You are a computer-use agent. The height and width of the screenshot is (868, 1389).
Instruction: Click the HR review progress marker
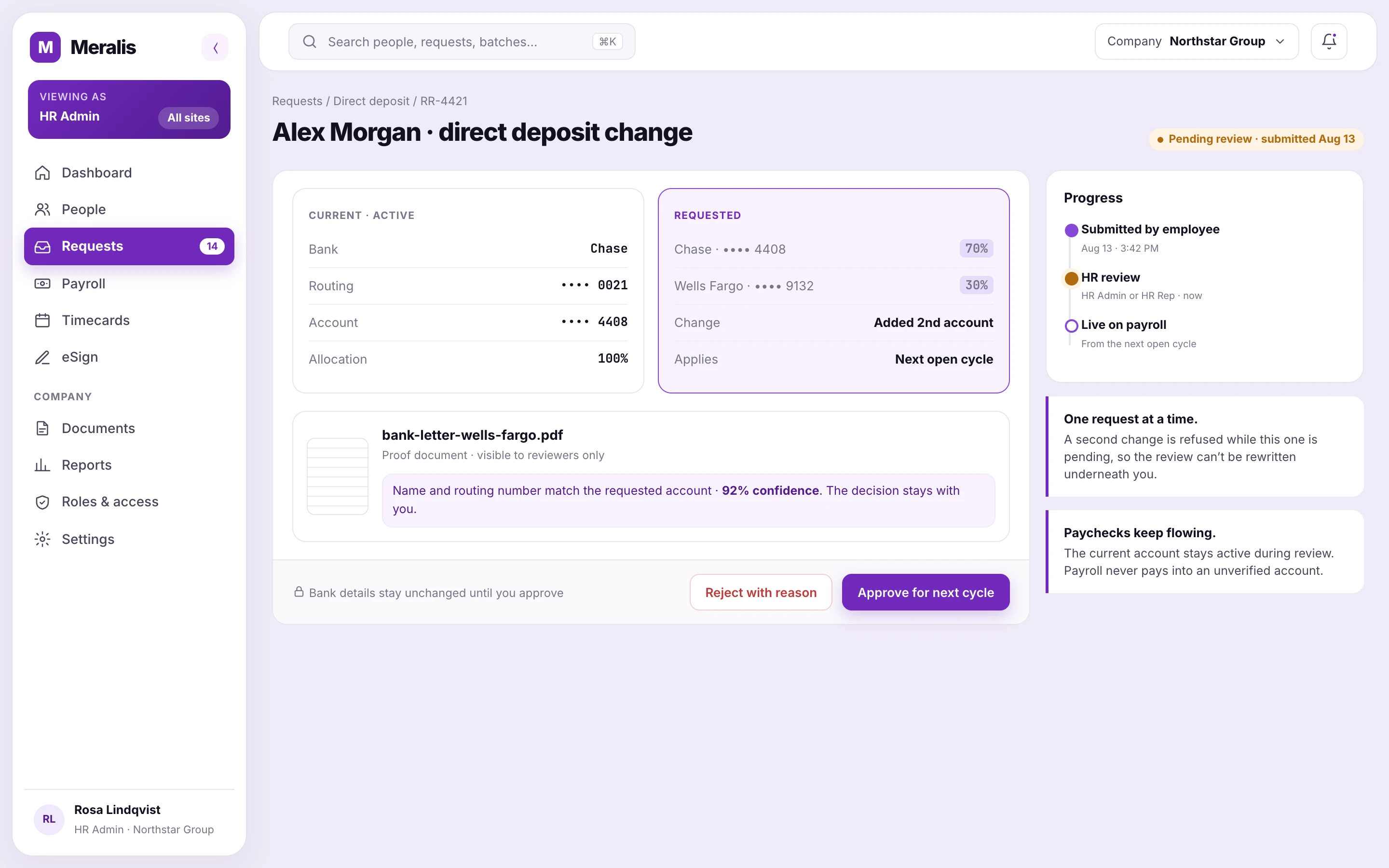[1071, 278]
